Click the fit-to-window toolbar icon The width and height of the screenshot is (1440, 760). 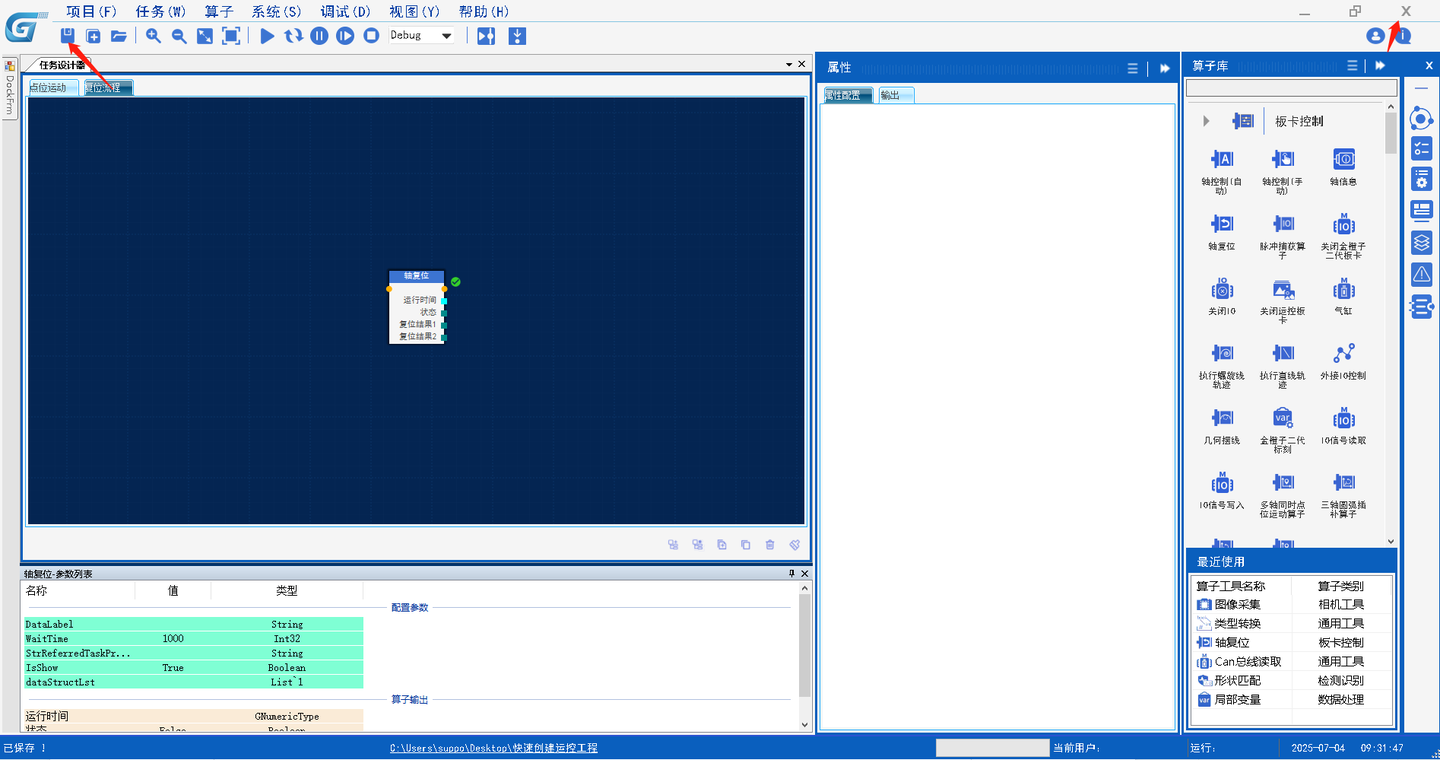pyautogui.click(x=231, y=36)
